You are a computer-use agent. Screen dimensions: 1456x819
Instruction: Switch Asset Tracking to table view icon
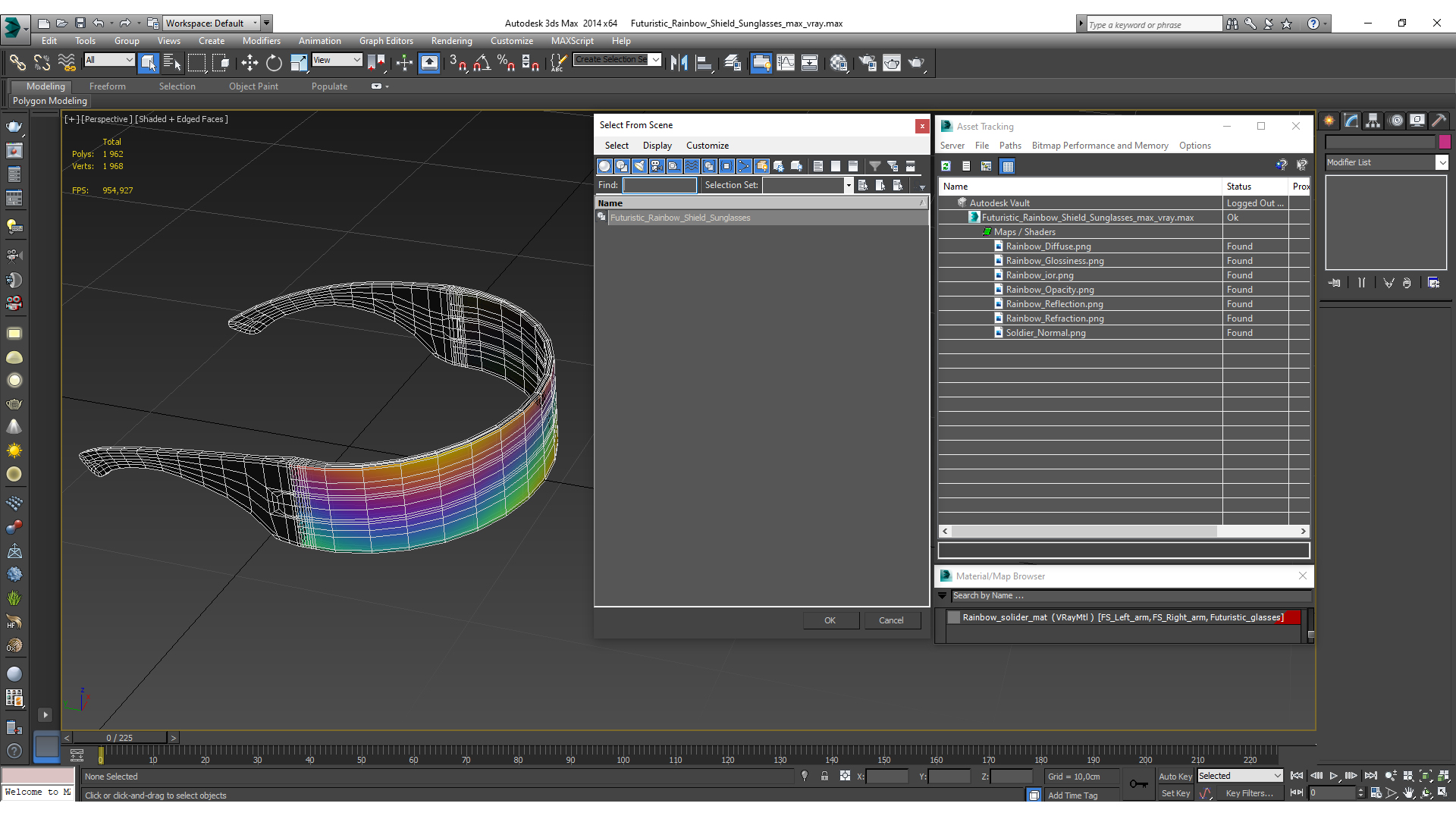(x=1007, y=166)
